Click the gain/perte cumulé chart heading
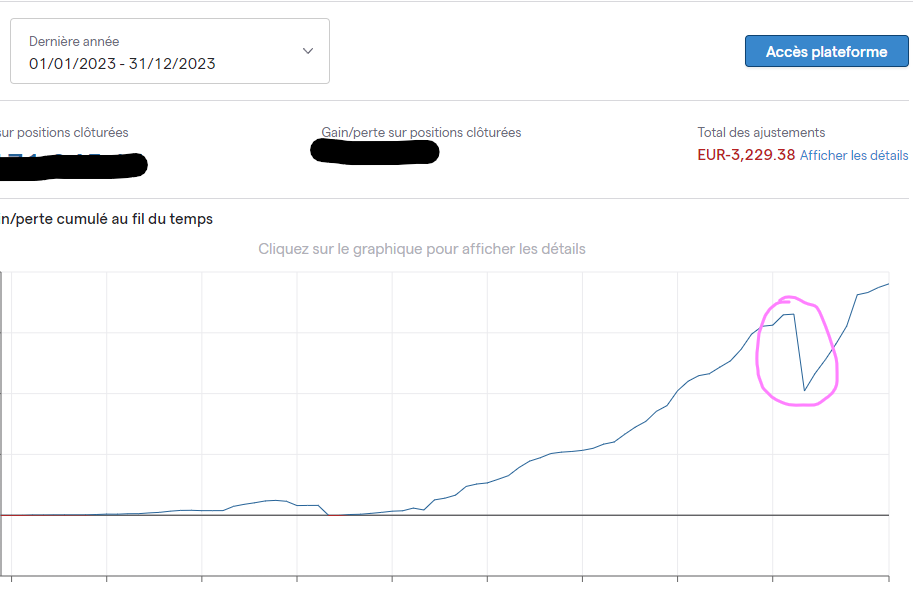The height and width of the screenshot is (593, 913). [x=107, y=219]
